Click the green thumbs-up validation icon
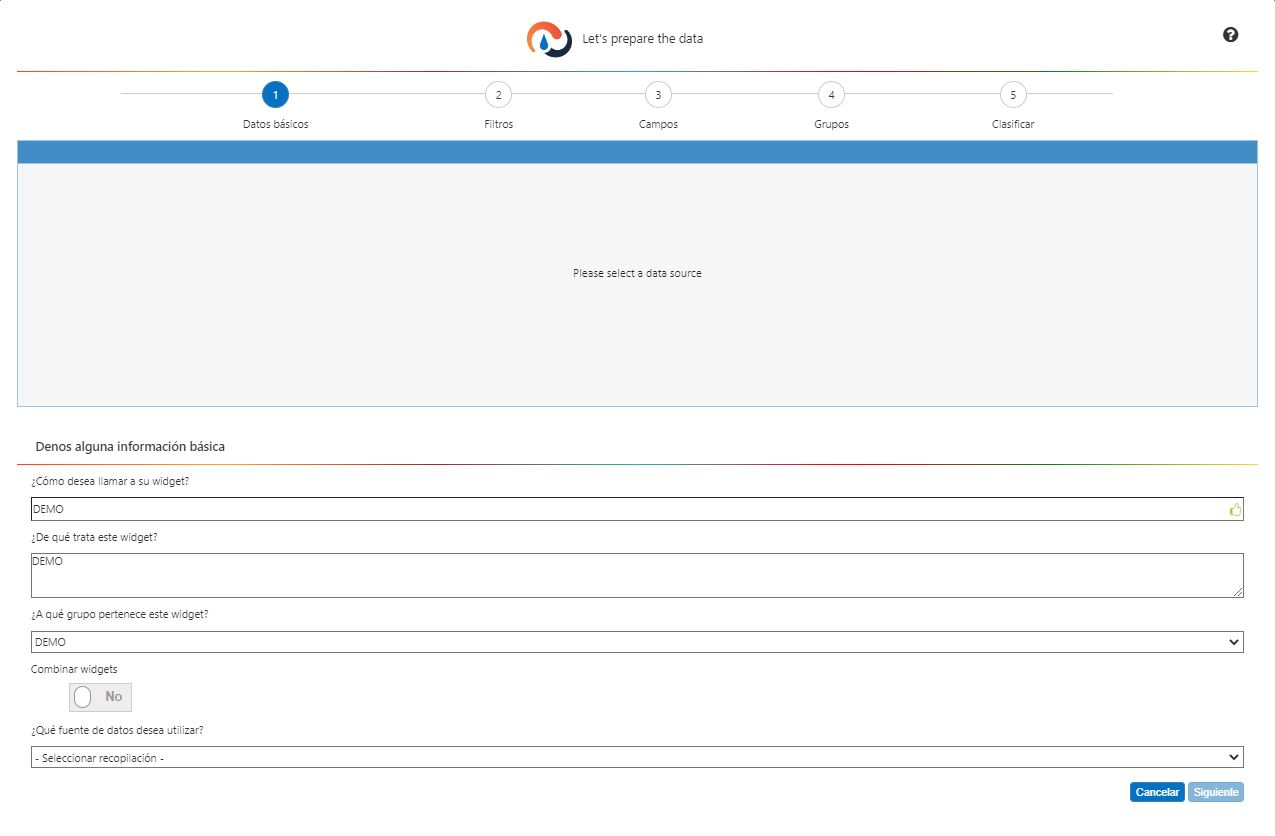Image resolution: width=1275 pixels, height=836 pixels. click(x=1235, y=510)
